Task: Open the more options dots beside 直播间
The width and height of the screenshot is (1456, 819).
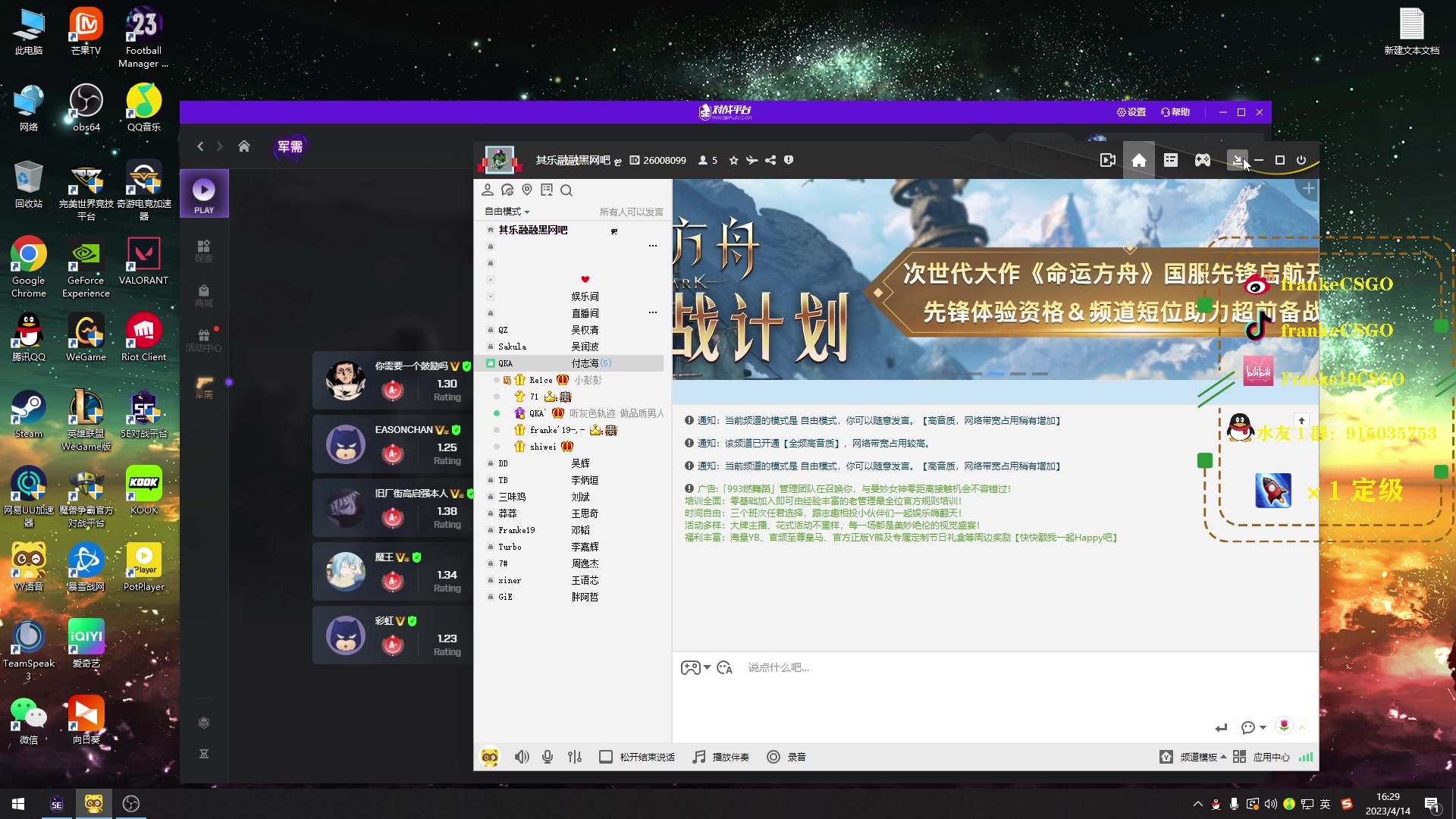Action: click(653, 313)
